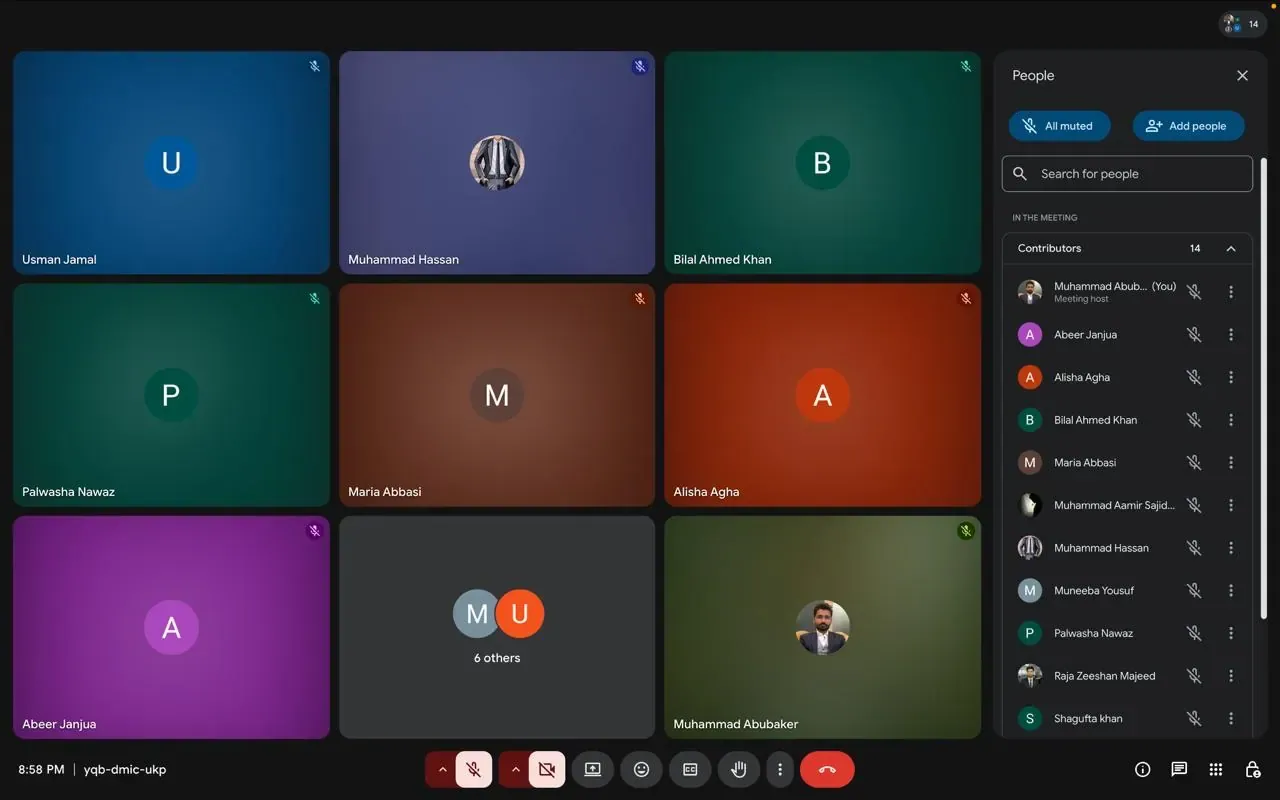Click the Present now screen-share icon
Screen dimensions: 1280x800
coord(593,769)
